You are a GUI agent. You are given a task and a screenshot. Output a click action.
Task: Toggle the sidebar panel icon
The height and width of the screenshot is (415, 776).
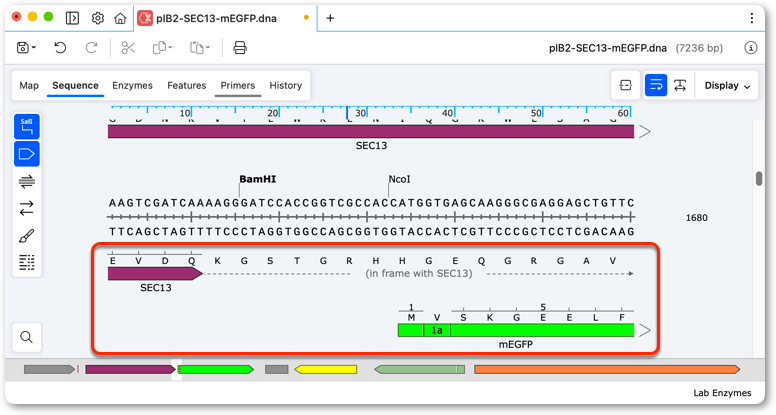pos(72,18)
